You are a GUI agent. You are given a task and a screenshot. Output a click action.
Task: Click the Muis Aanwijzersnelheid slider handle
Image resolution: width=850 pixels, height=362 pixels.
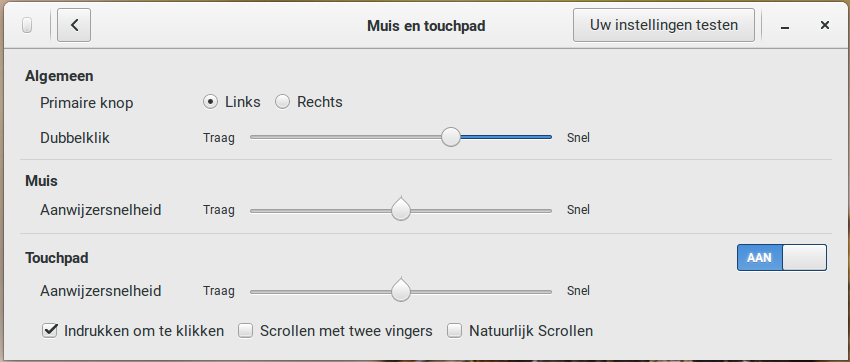[x=401, y=209]
